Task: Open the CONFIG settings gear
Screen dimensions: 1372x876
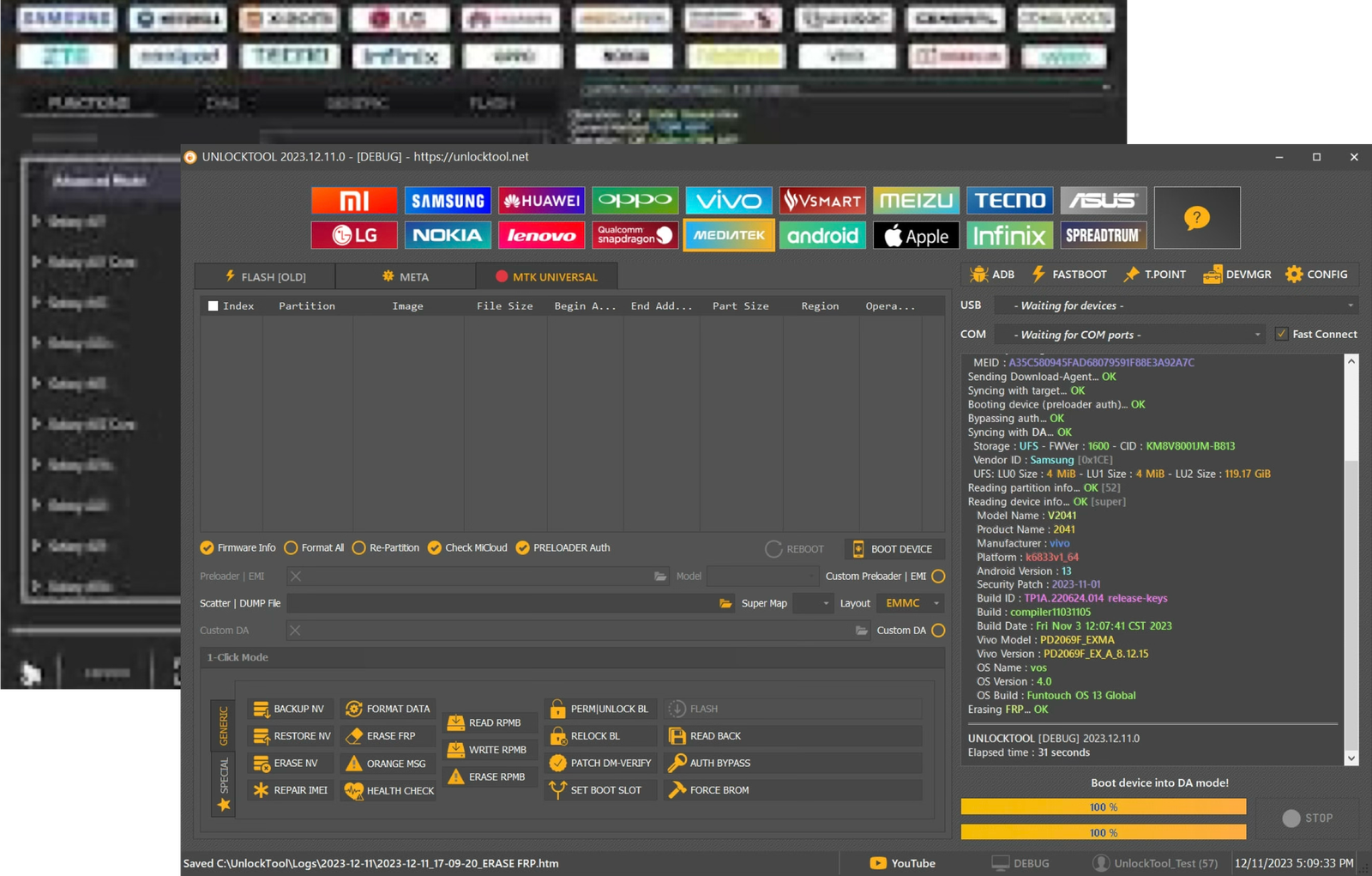Action: (x=1316, y=275)
